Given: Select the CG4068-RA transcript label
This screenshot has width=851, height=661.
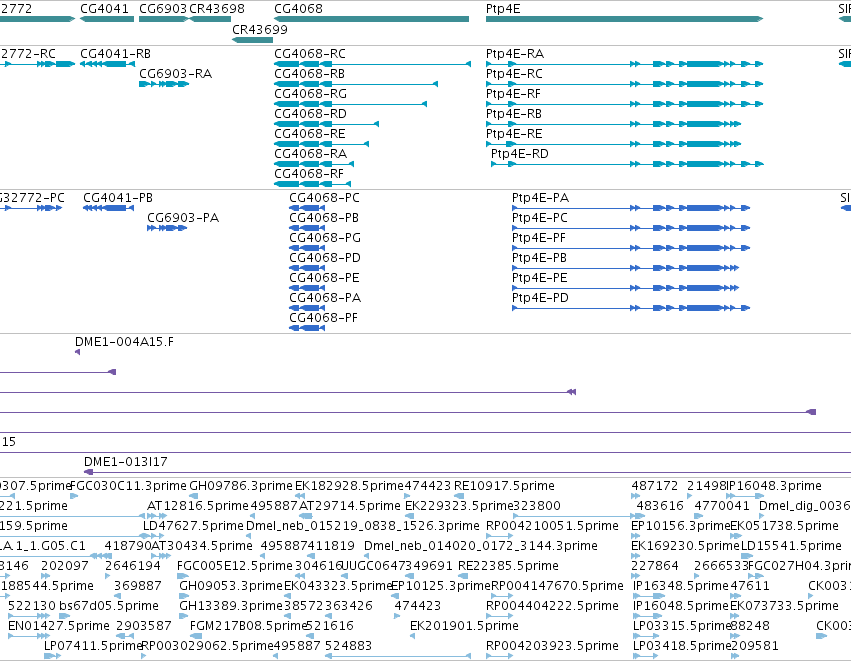Looking at the screenshot, I should pyautogui.click(x=310, y=154).
